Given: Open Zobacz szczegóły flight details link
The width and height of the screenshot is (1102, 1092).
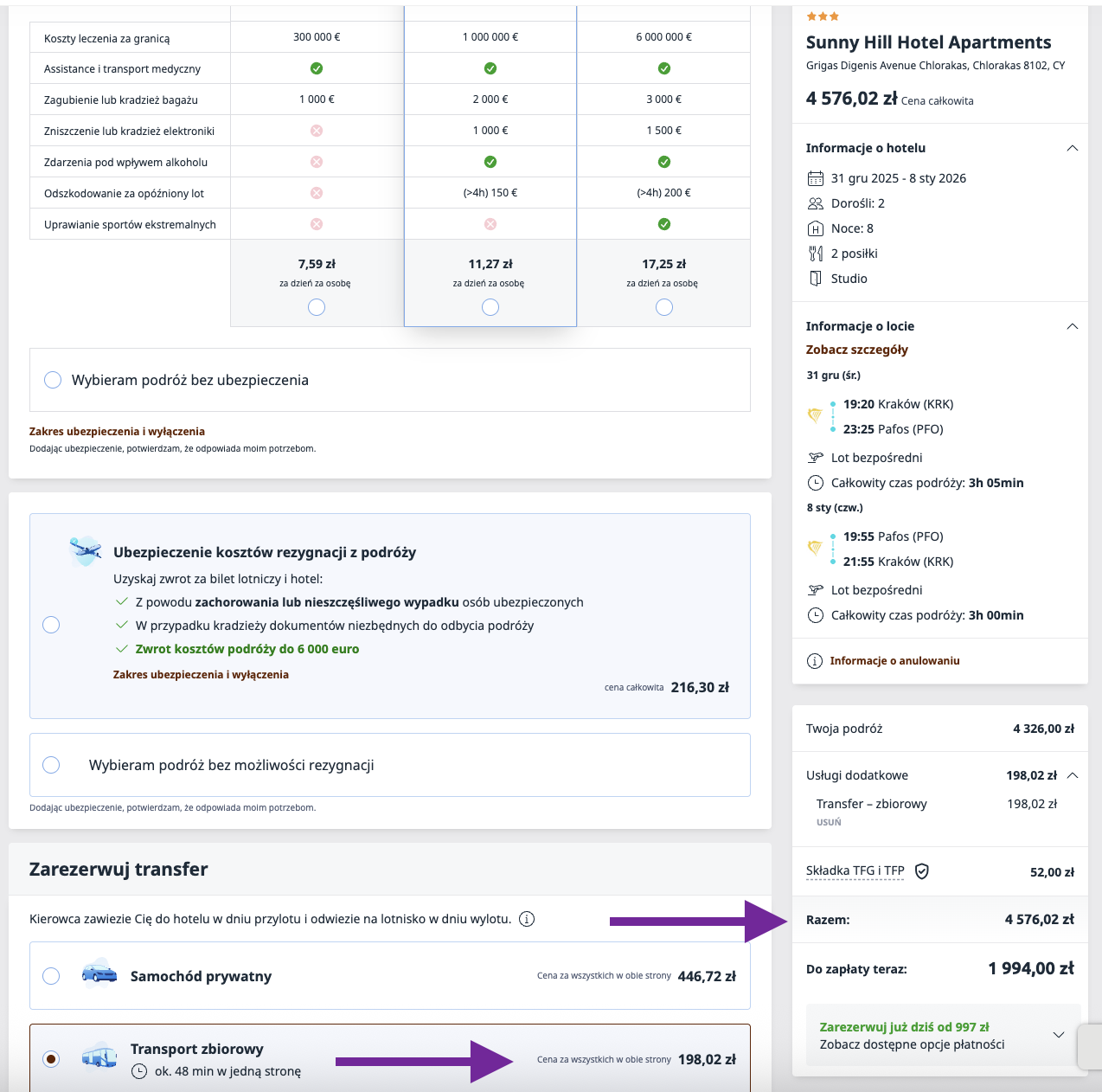Looking at the screenshot, I should click(856, 350).
